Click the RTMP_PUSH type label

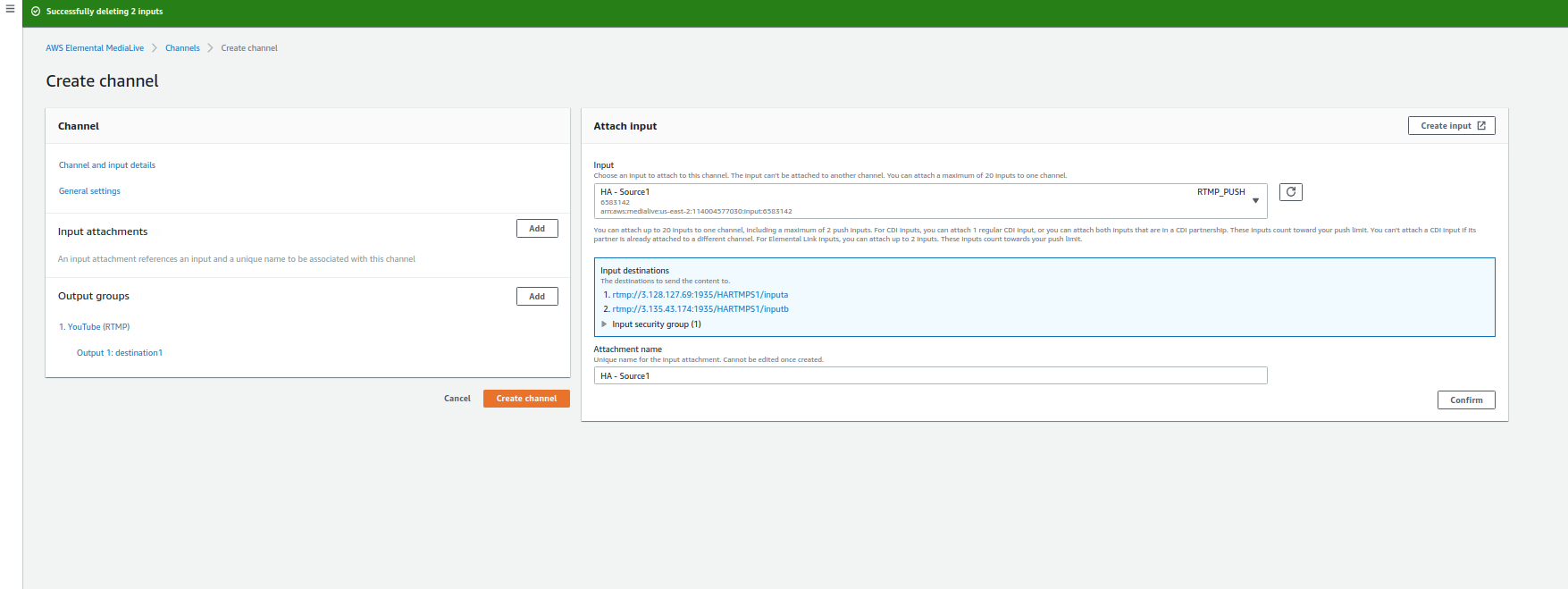point(1220,192)
